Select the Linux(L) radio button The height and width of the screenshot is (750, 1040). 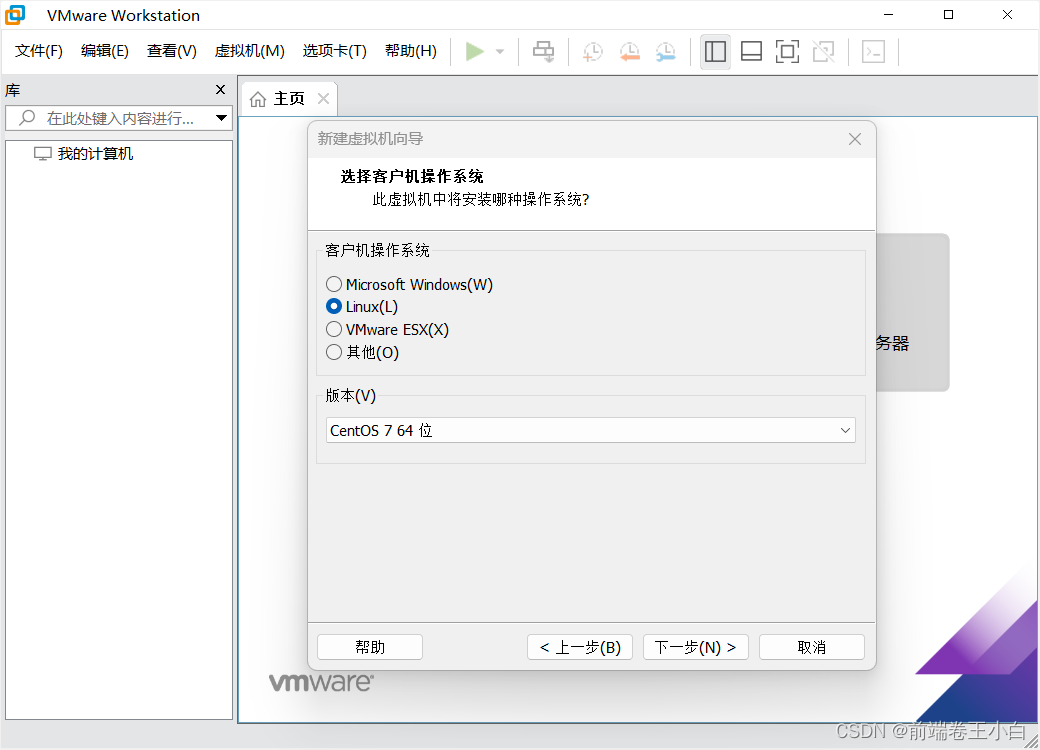334,306
